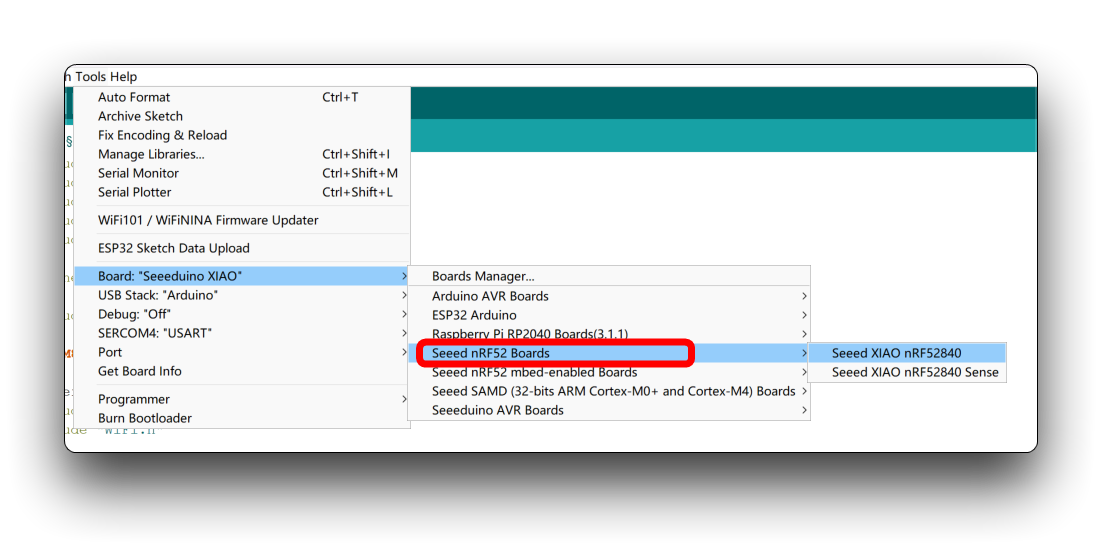Expand Raspberry Pi RP2040 Boards(3.1.1)
This screenshot has height=549, width=1102.
pos(609,334)
